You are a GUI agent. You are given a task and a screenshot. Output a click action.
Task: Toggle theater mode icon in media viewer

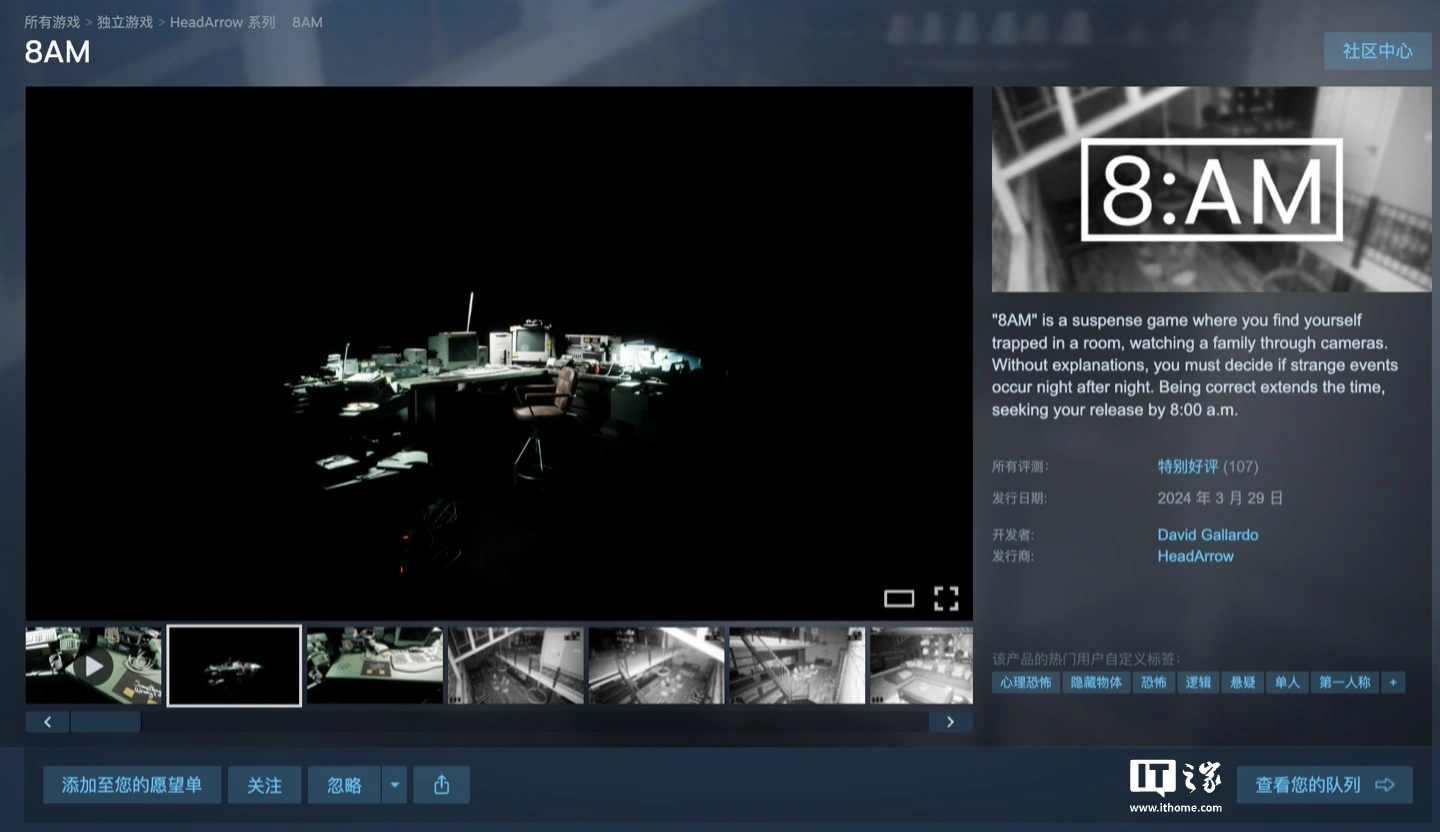coord(899,599)
